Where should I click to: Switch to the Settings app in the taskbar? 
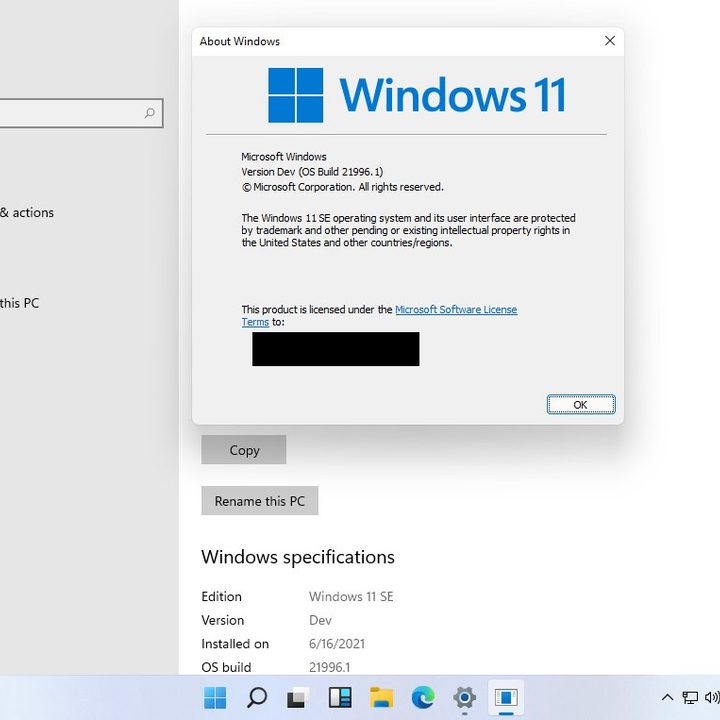coord(464,698)
